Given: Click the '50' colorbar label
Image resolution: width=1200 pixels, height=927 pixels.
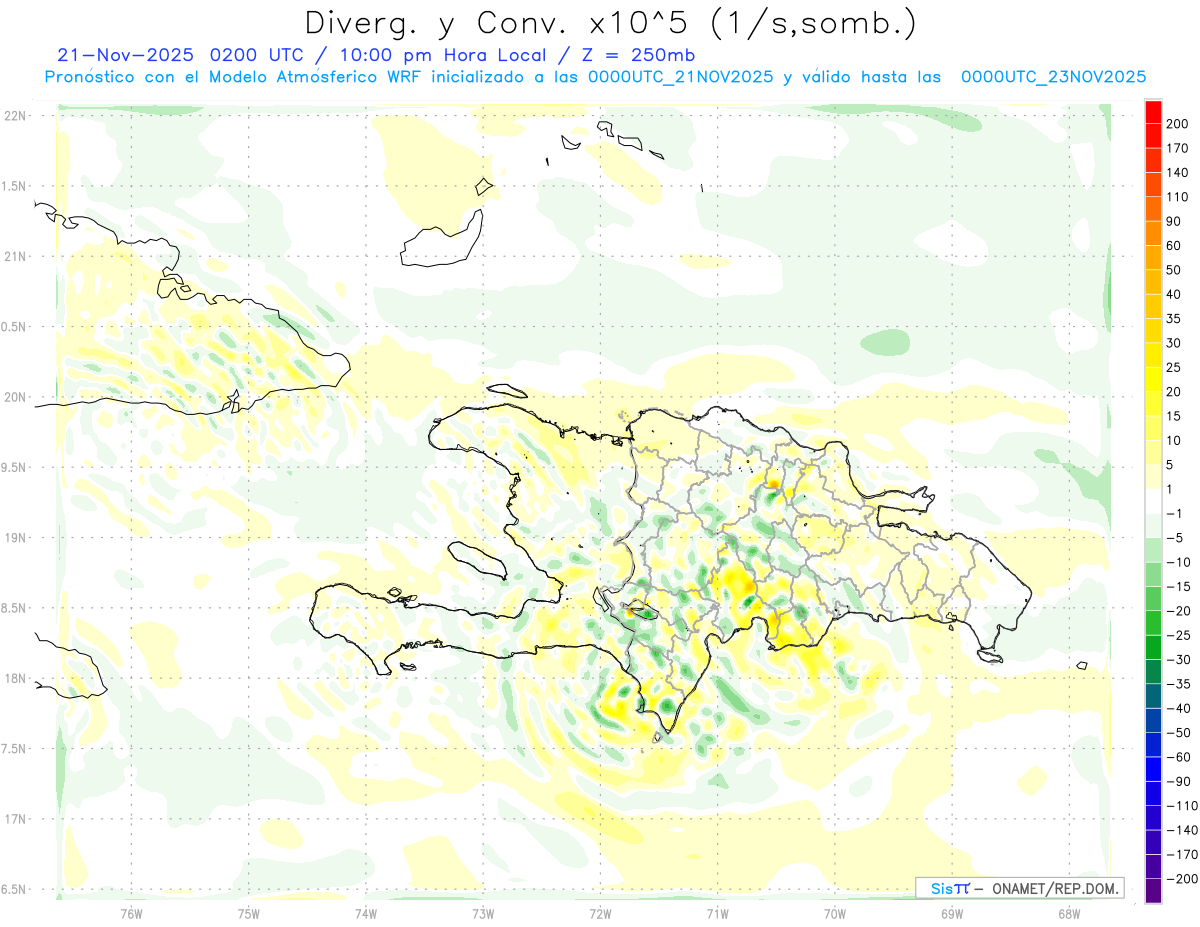Looking at the screenshot, I should [x=1174, y=270].
